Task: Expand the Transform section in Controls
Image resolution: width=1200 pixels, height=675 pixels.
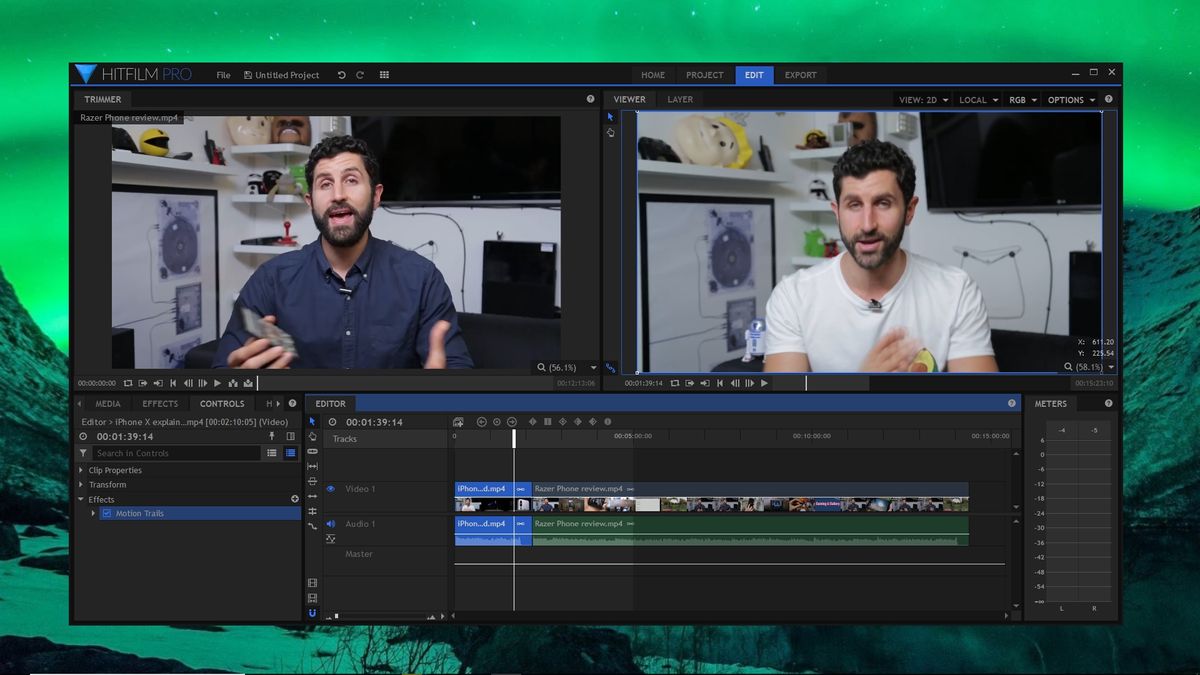Action: (x=79, y=484)
